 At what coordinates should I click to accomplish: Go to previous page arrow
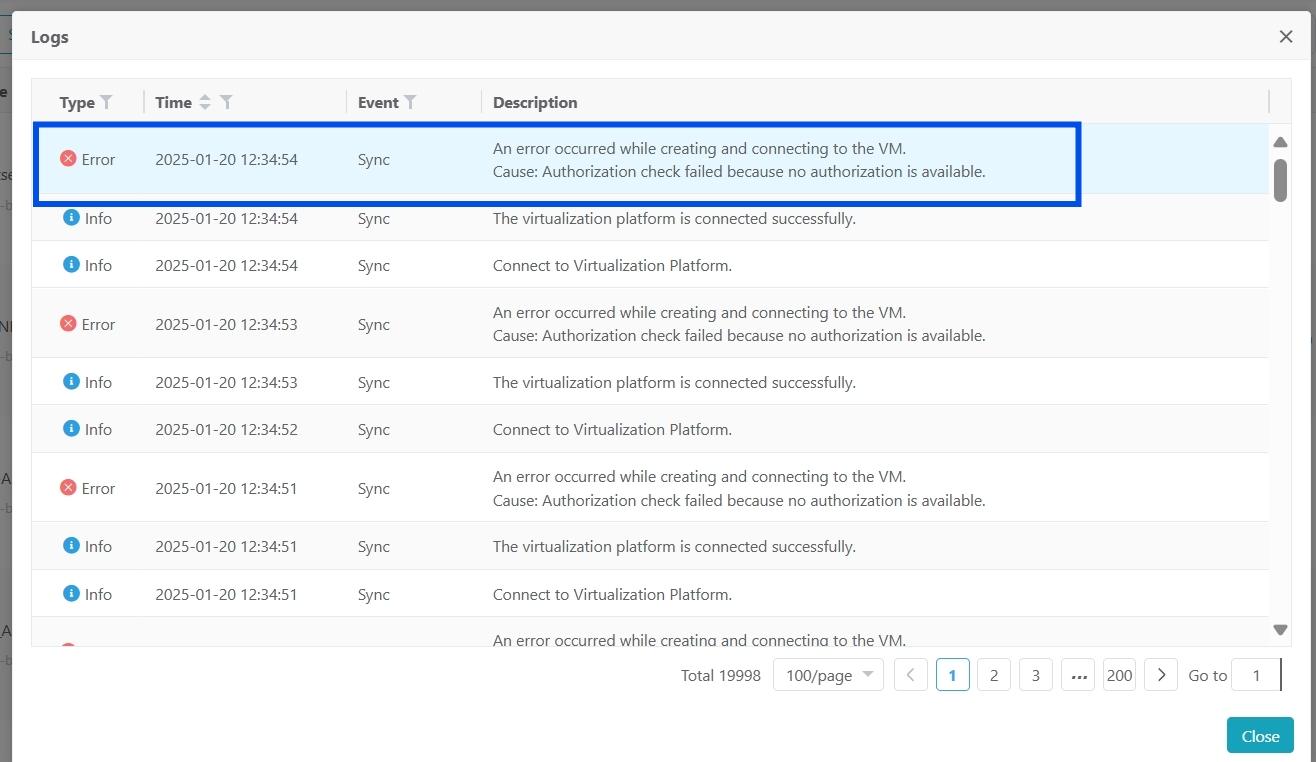click(x=911, y=675)
